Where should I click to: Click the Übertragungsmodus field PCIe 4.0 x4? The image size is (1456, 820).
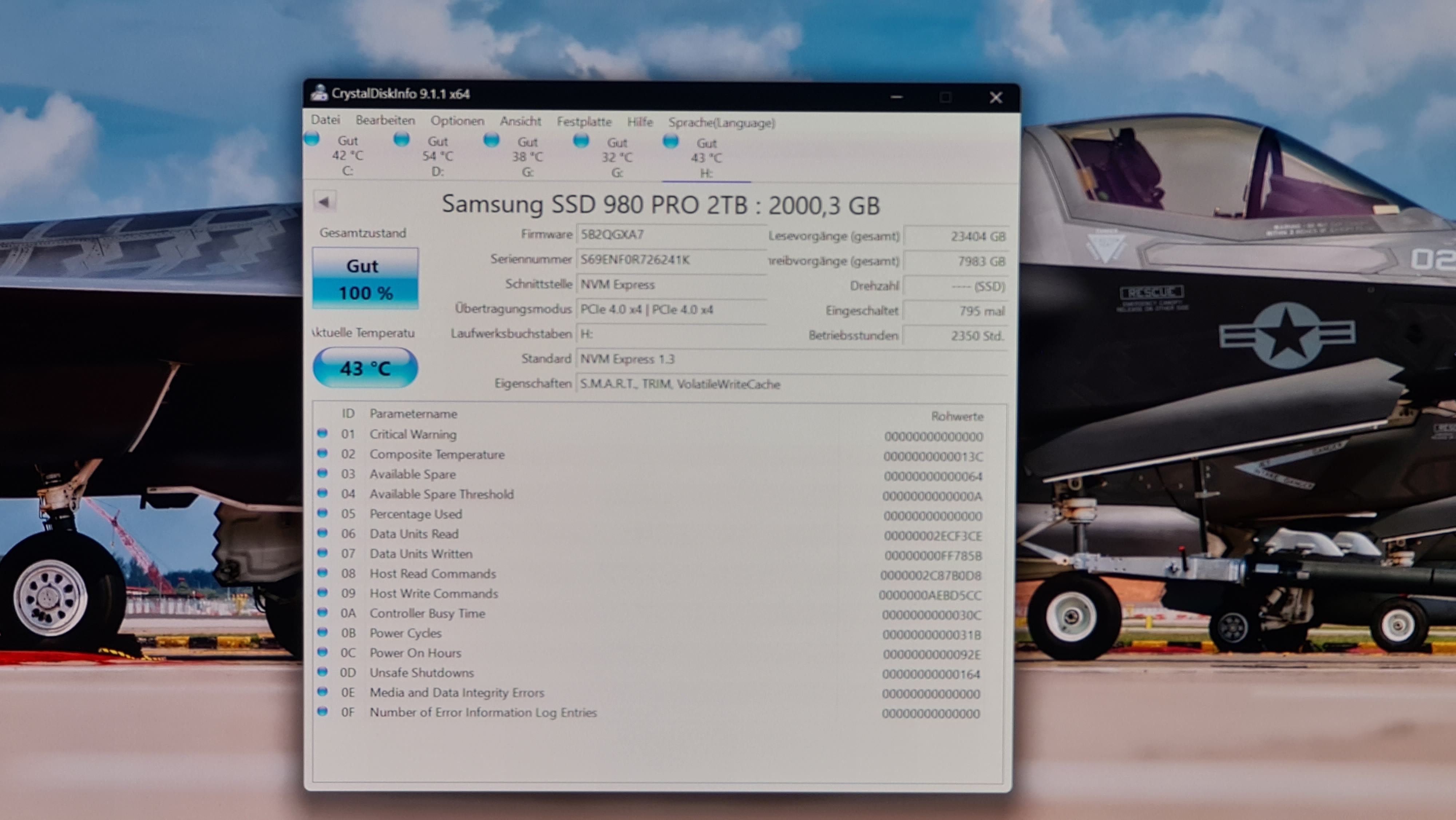pos(671,310)
